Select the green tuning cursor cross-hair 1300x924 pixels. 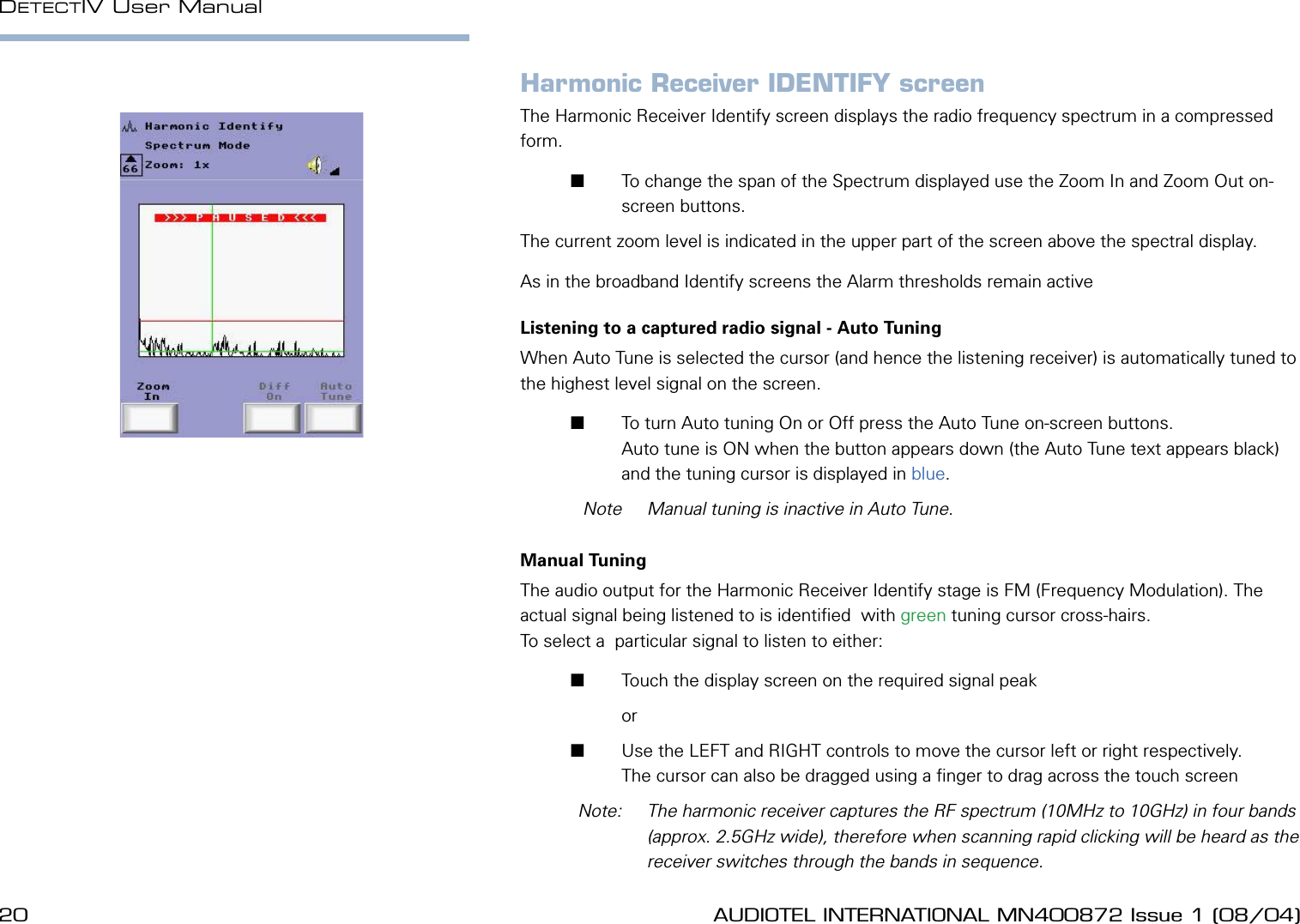pyautogui.click(x=213, y=351)
